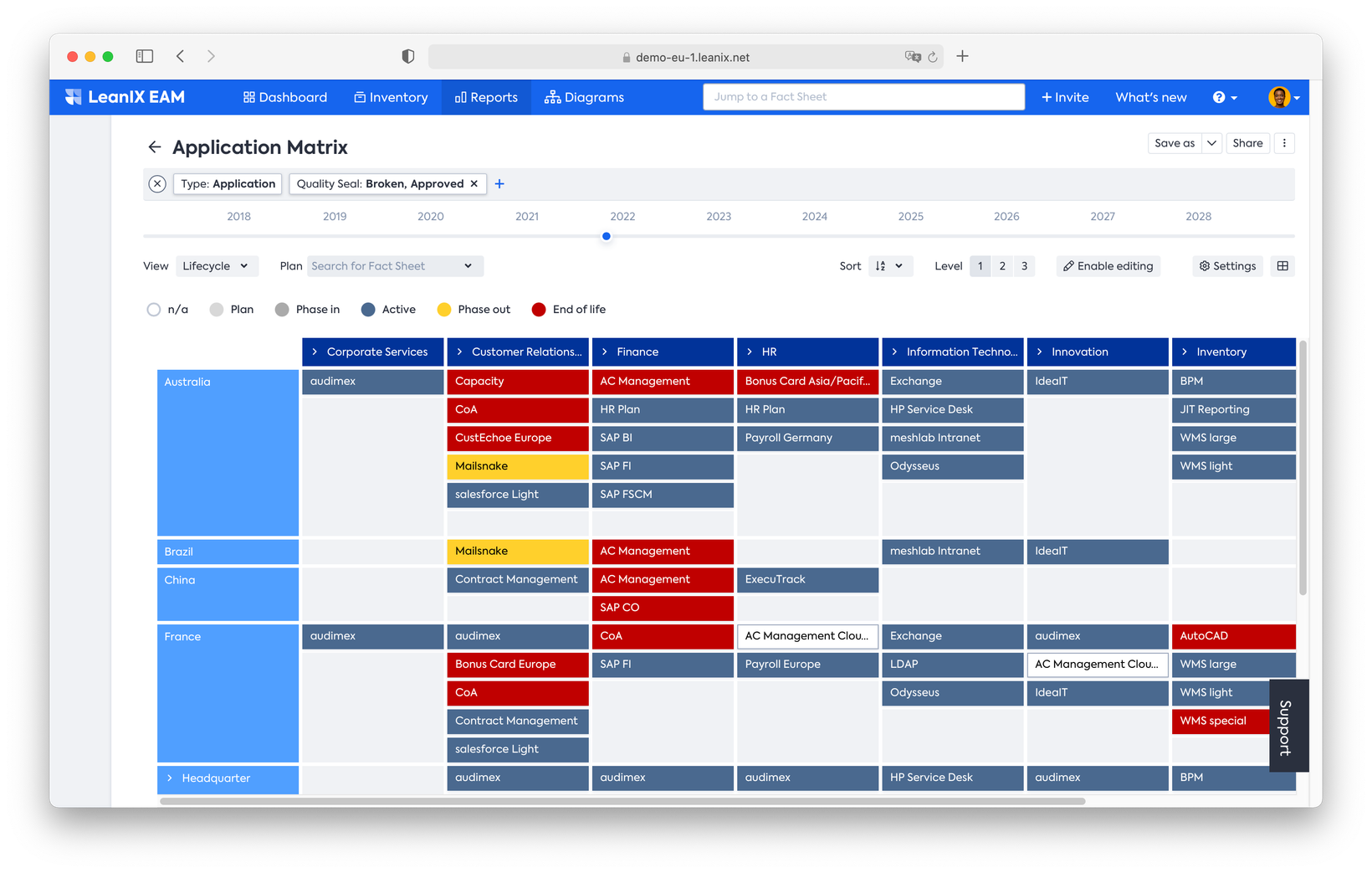This screenshot has height=873, width=1372.
Task: Click the back arrow beside Application Matrix
Action: click(154, 147)
